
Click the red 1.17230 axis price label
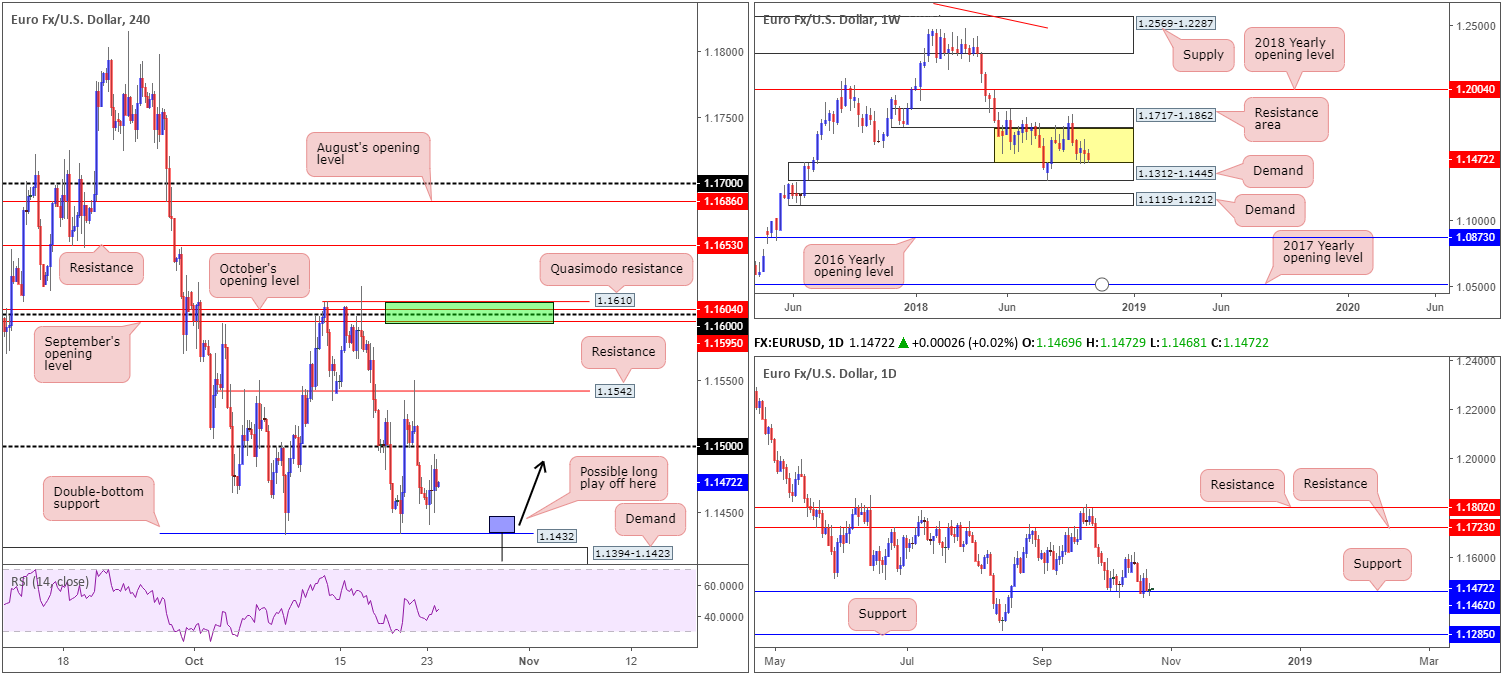[x=1475, y=526]
